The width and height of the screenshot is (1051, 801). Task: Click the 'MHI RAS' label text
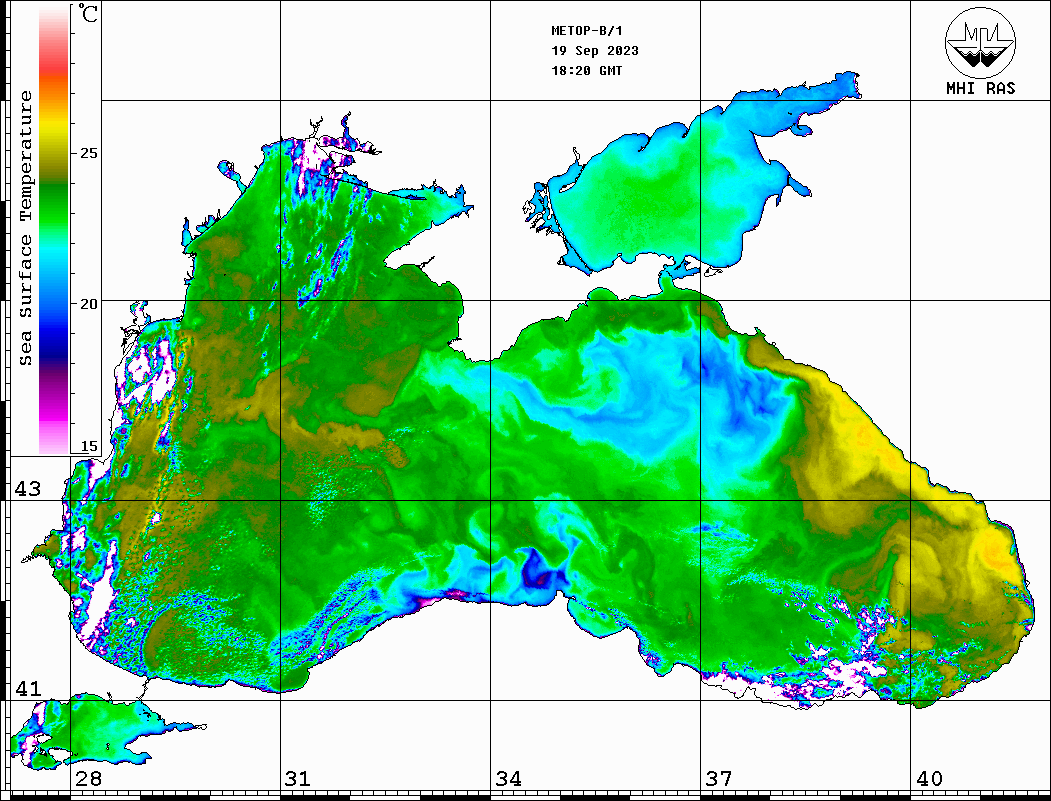(x=980, y=88)
